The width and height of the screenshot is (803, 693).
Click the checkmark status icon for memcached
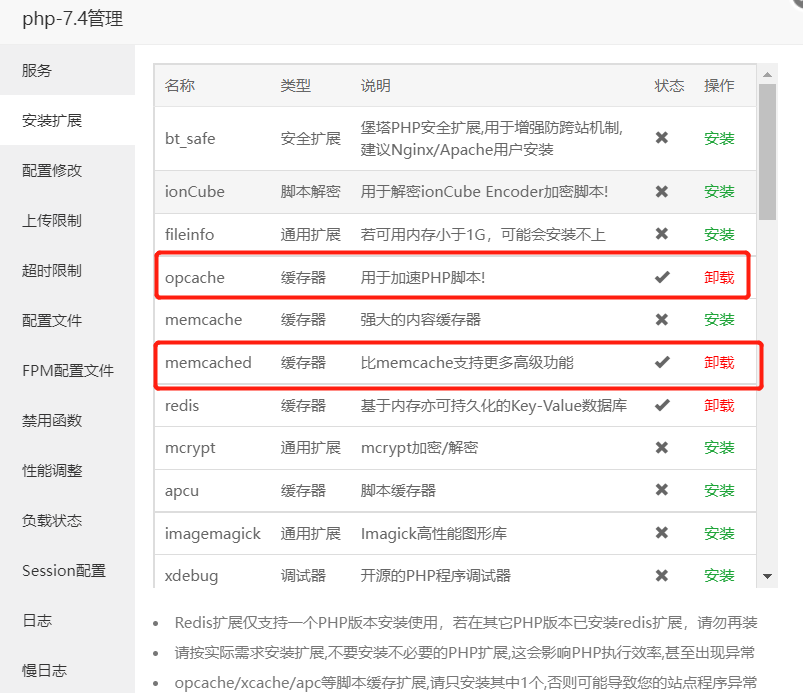[x=662, y=362]
